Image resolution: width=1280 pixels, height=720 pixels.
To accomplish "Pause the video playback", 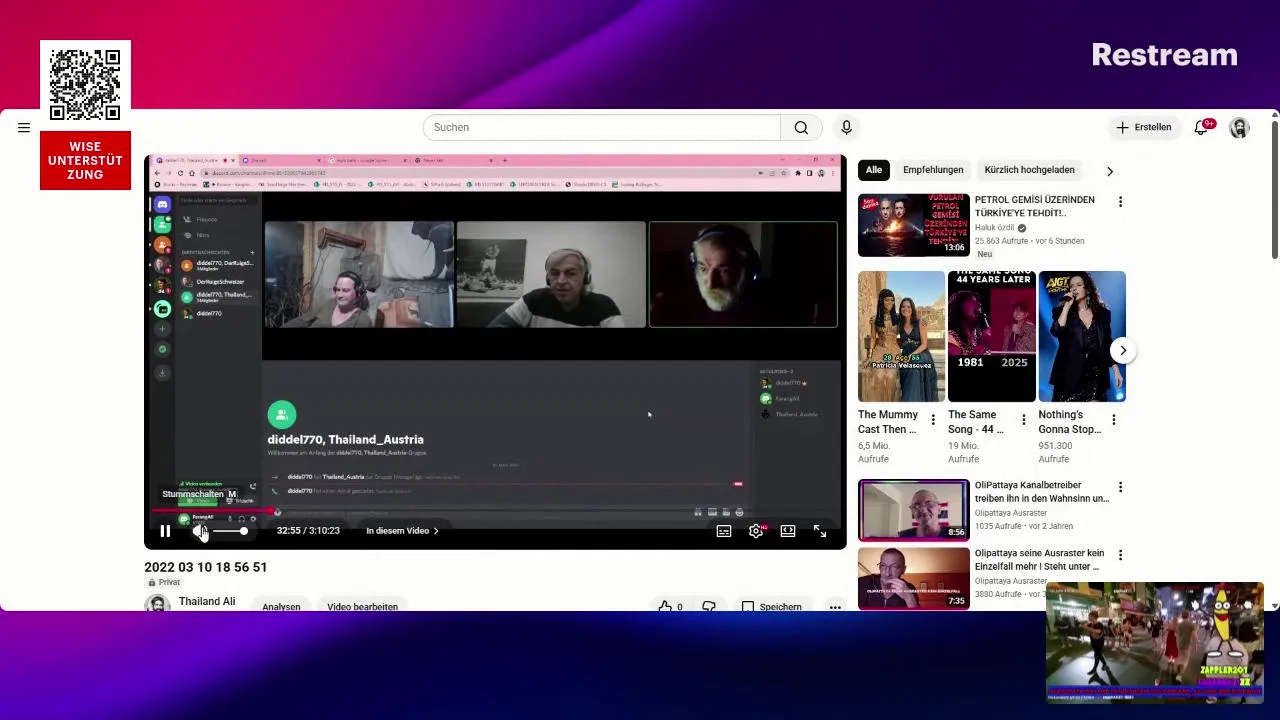I will tap(166, 531).
